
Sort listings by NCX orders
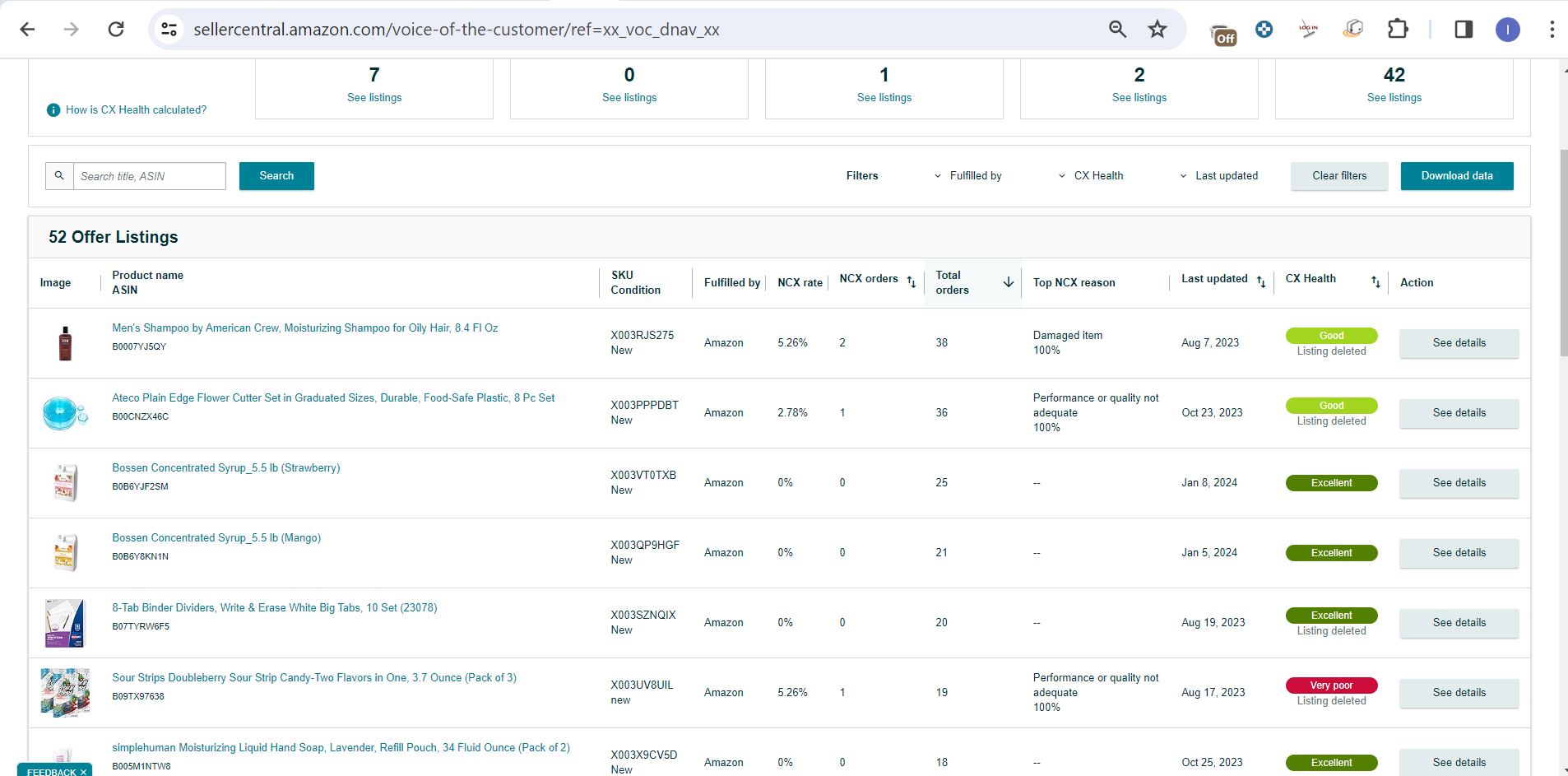[912, 281]
